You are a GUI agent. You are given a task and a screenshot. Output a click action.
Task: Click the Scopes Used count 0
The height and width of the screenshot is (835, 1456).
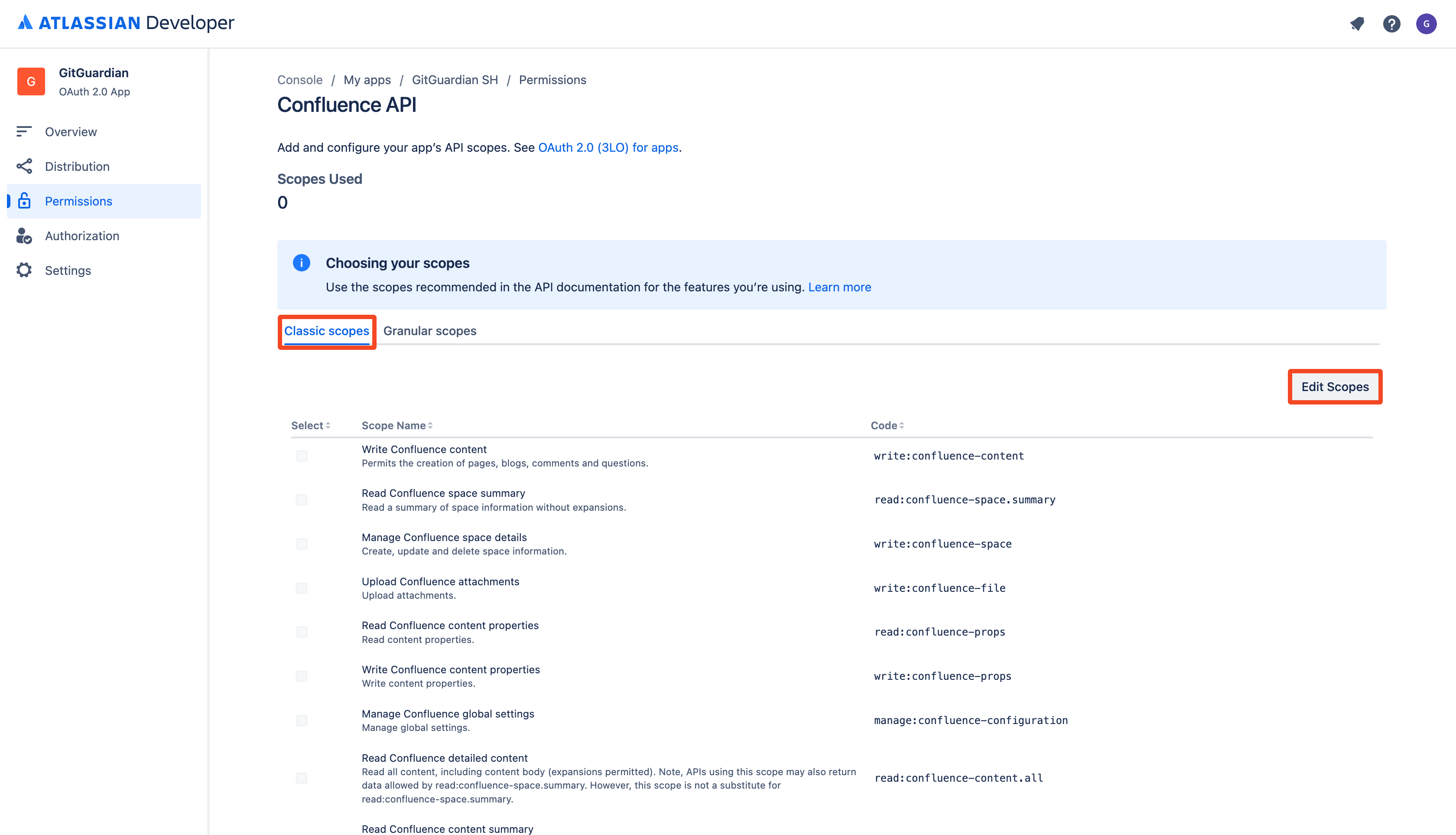[x=283, y=202]
